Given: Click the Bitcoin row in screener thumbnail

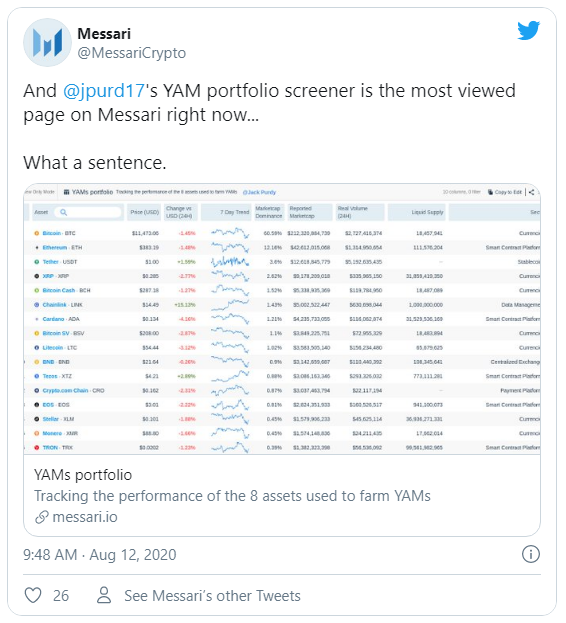Looking at the screenshot, I should (x=282, y=233).
